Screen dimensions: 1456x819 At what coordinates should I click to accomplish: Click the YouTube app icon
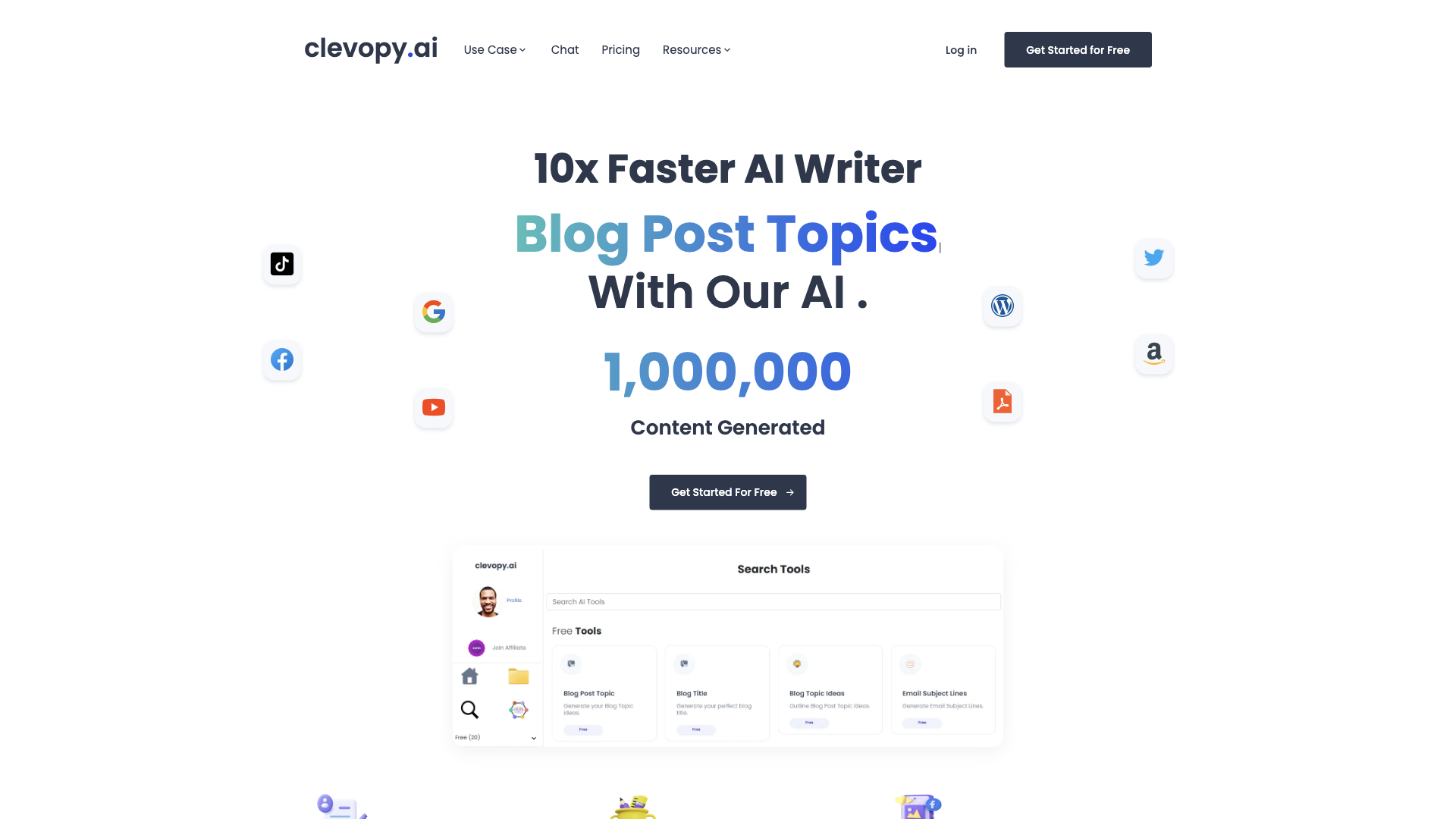433,407
